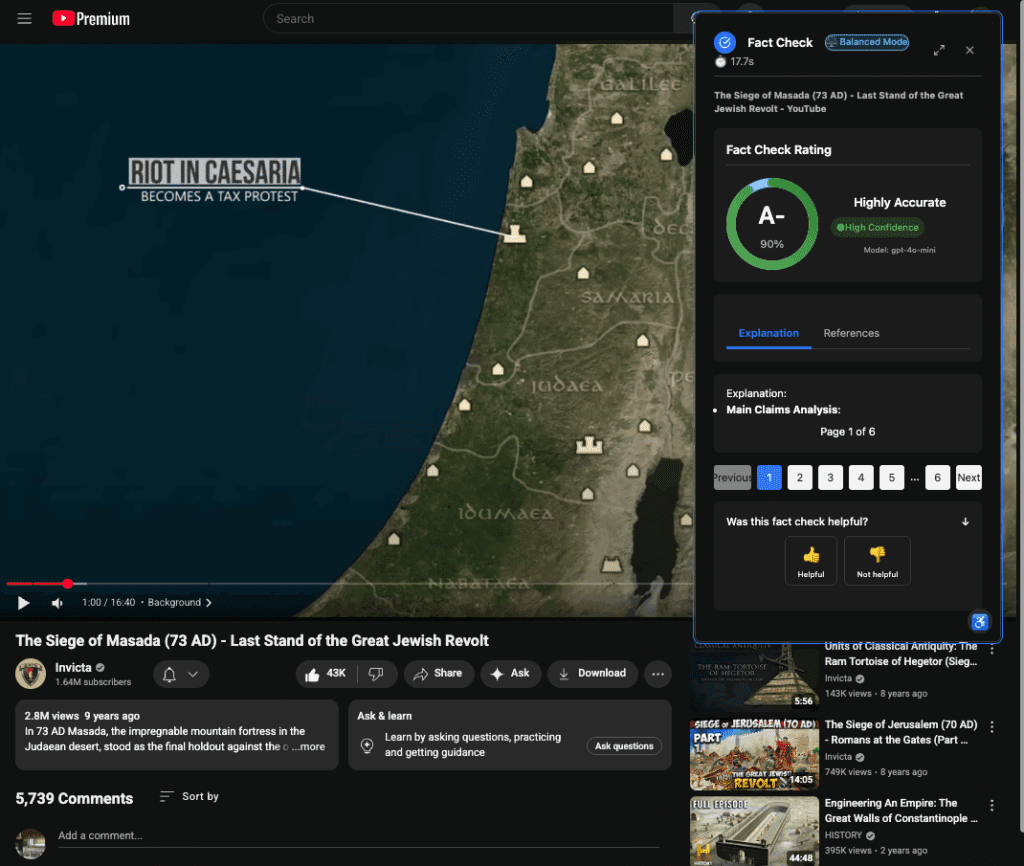
Task: Go to Next explanation page
Action: [x=968, y=477]
